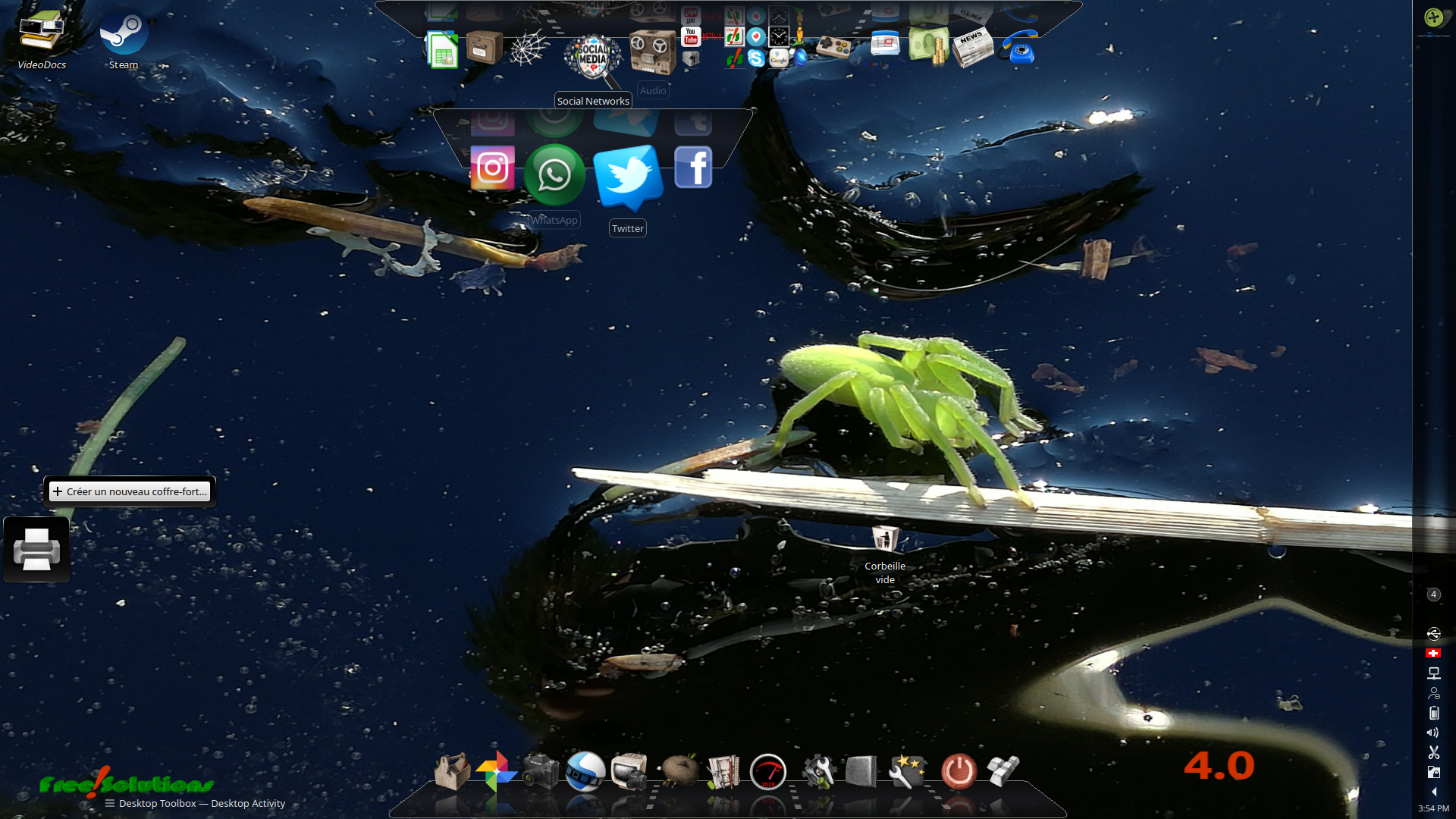Click the 3:54 PM clock
The width and height of the screenshot is (1456, 819).
pos(1433,808)
